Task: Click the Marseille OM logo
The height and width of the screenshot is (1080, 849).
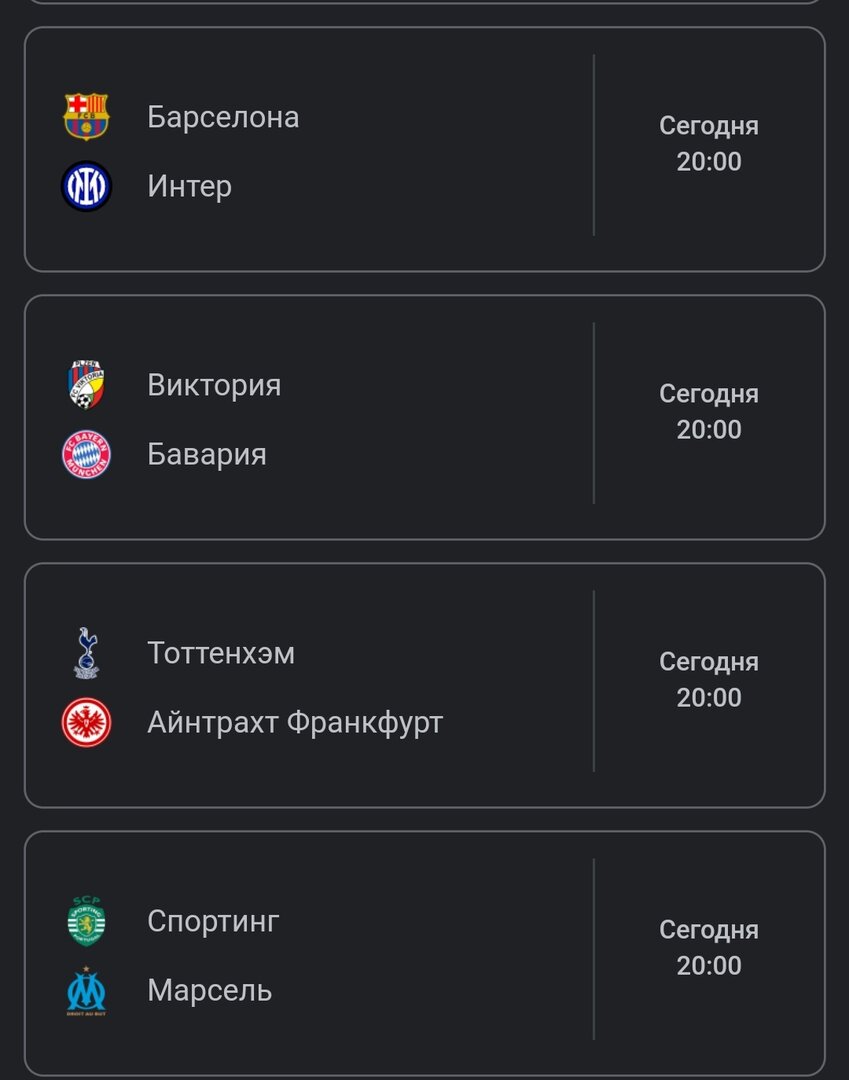Action: tap(86, 991)
